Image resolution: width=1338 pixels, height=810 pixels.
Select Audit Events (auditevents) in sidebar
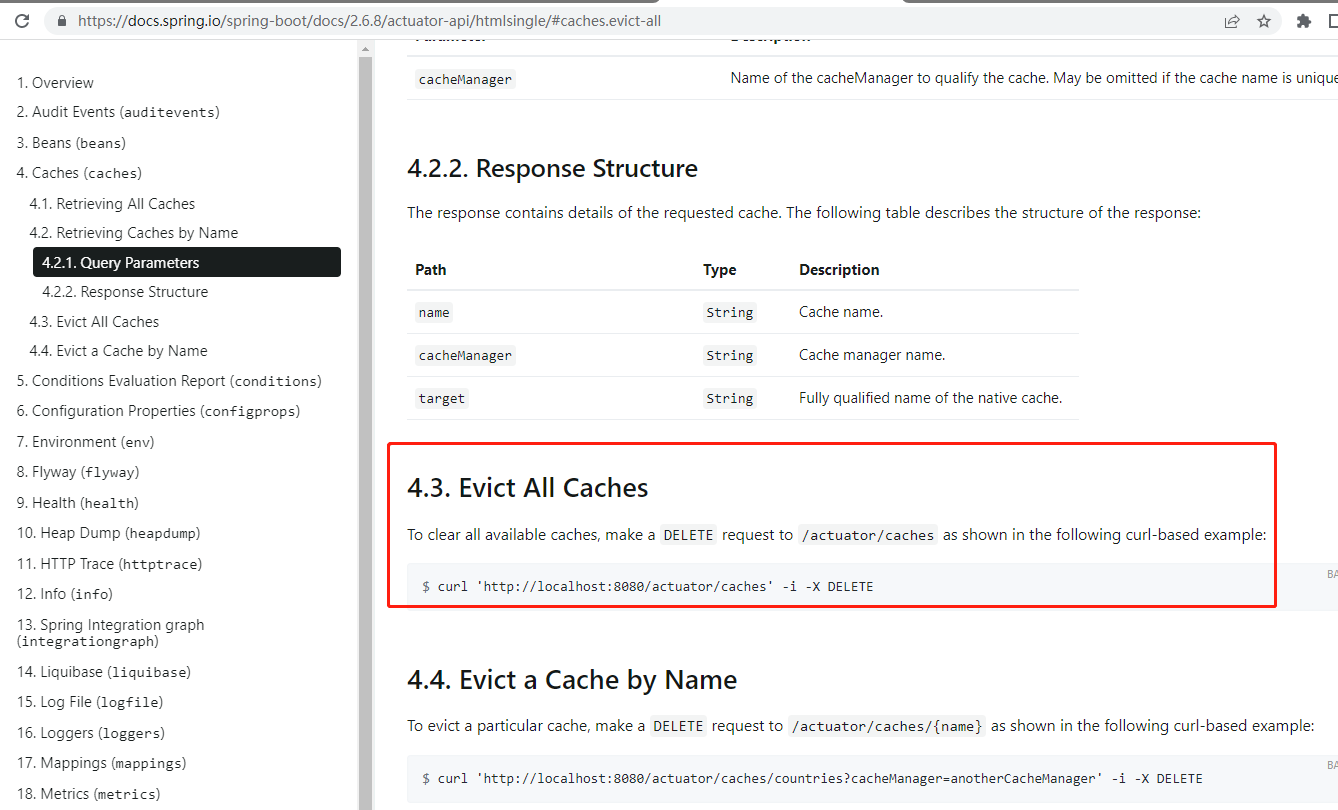pos(119,112)
